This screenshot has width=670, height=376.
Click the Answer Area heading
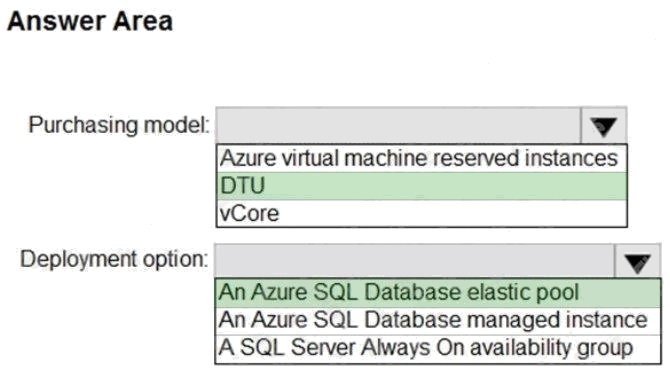point(90,21)
